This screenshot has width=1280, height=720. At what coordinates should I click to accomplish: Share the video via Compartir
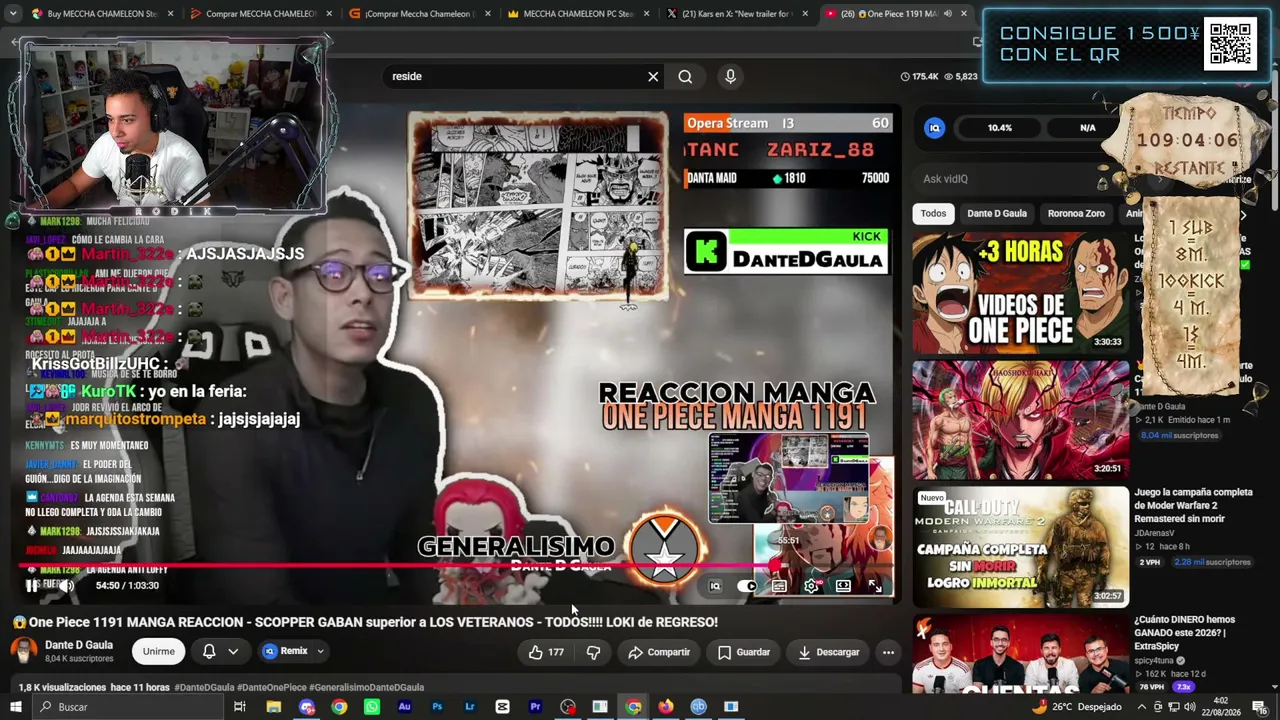coord(659,652)
